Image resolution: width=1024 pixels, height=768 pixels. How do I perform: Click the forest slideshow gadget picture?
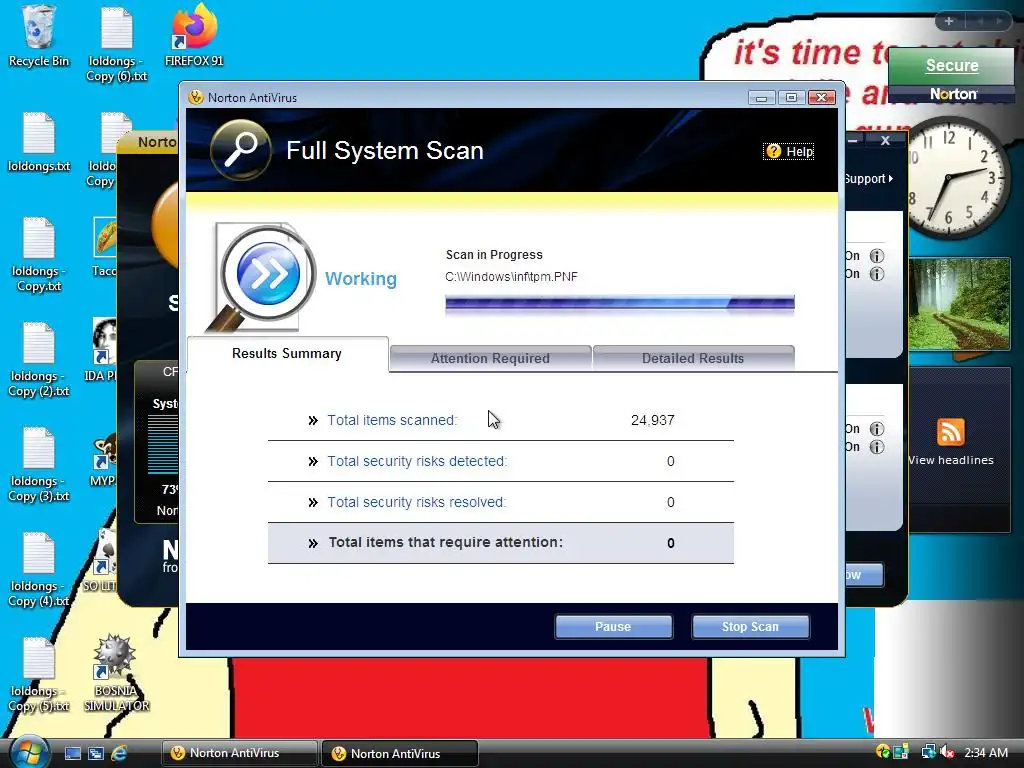(x=959, y=304)
